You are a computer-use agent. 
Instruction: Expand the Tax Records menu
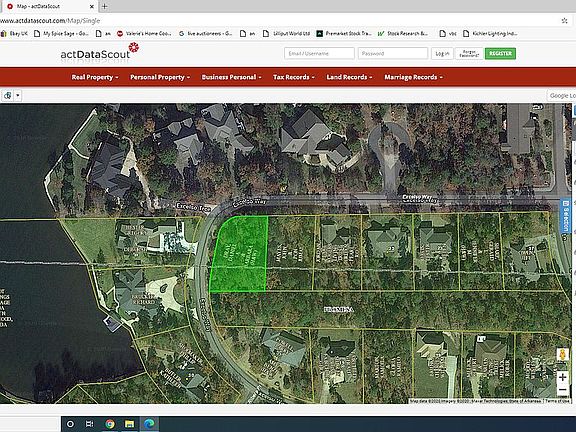(x=294, y=77)
